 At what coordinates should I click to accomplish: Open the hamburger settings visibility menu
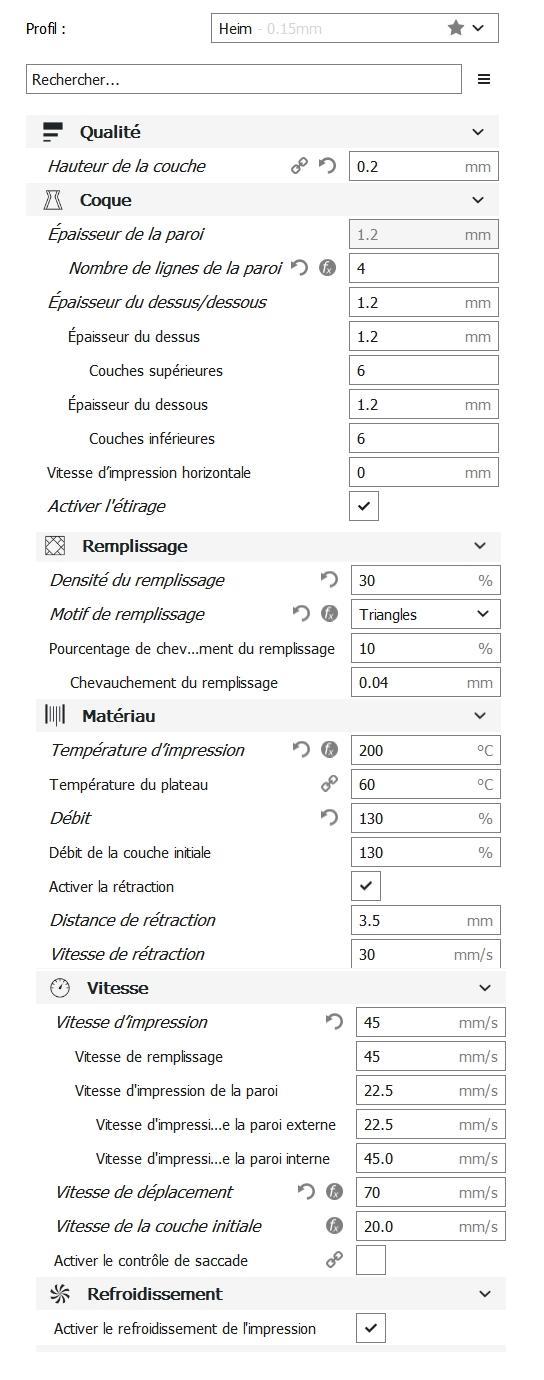(x=484, y=79)
